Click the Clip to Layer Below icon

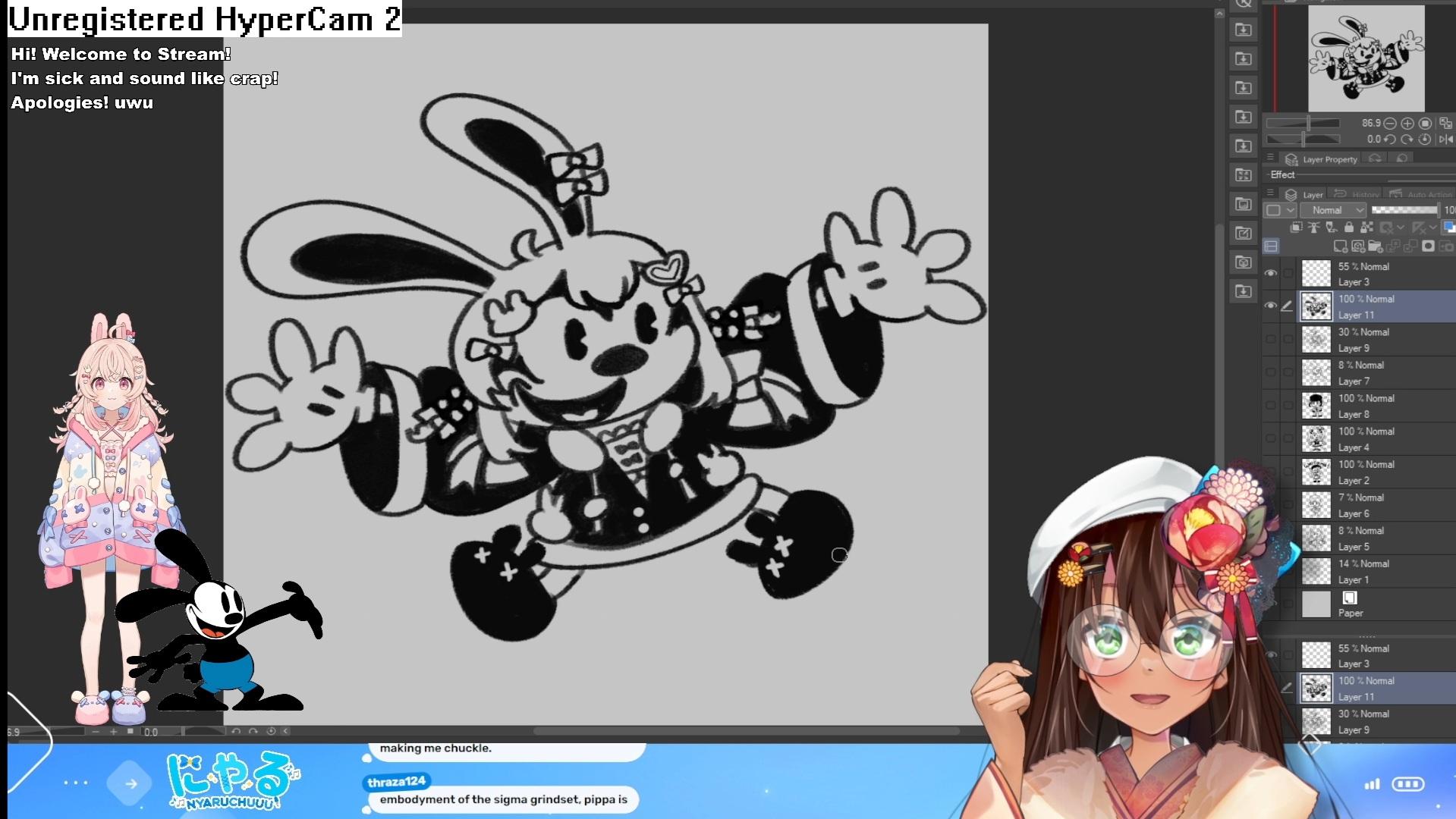point(1296,227)
